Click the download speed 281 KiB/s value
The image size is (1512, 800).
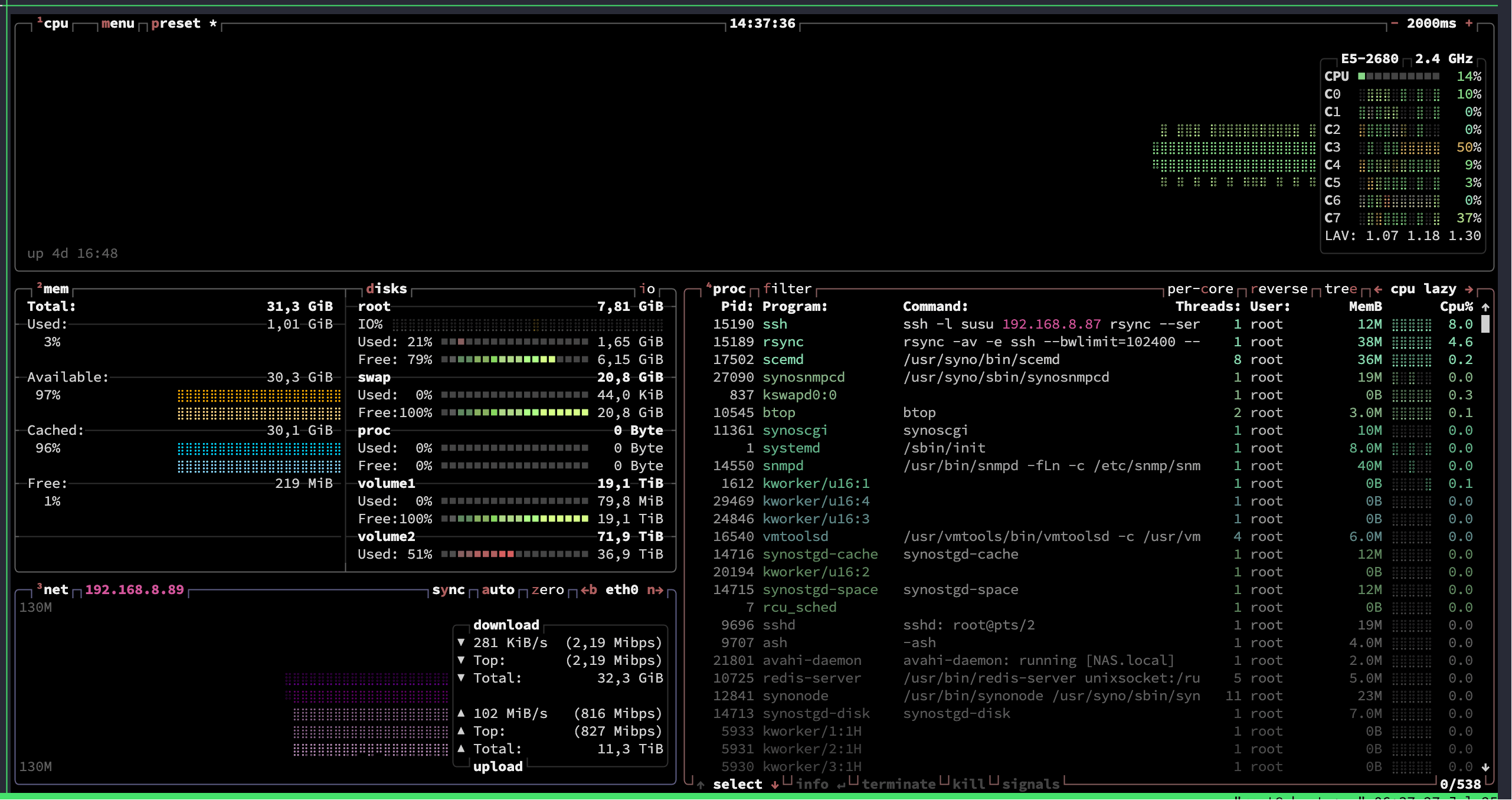pos(510,643)
